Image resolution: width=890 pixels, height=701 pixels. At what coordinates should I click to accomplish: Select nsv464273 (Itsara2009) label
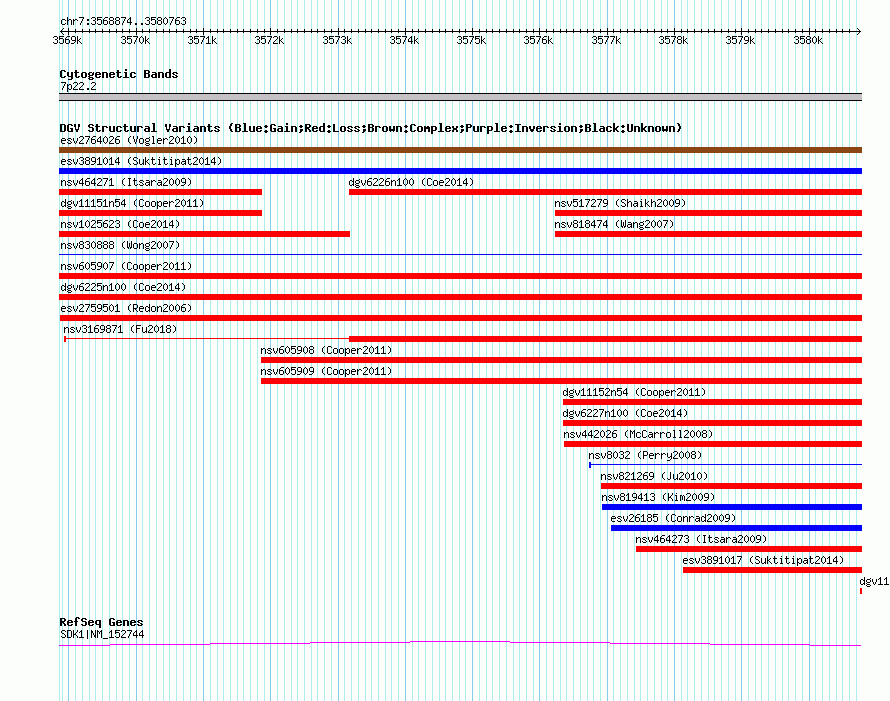(701, 539)
